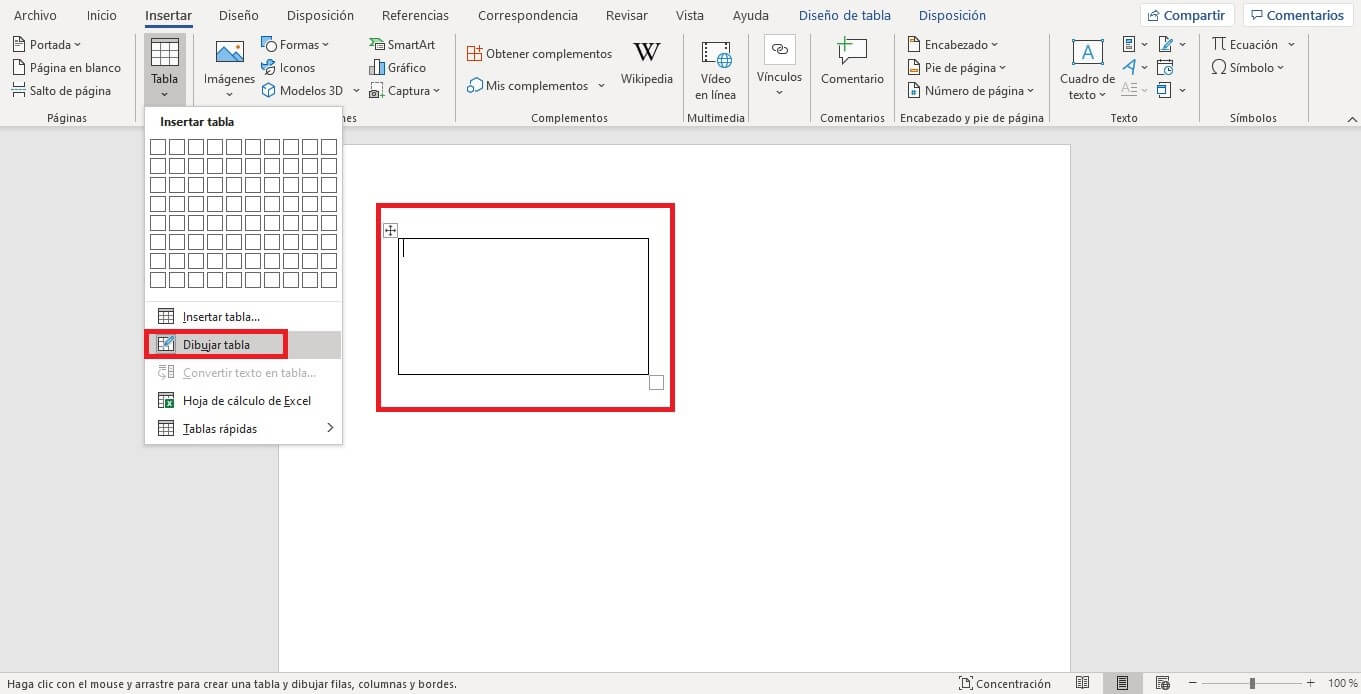Insert date and time icon
Image resolution: width=1361 pixels, height=694 pixels.
point(1165,68)
